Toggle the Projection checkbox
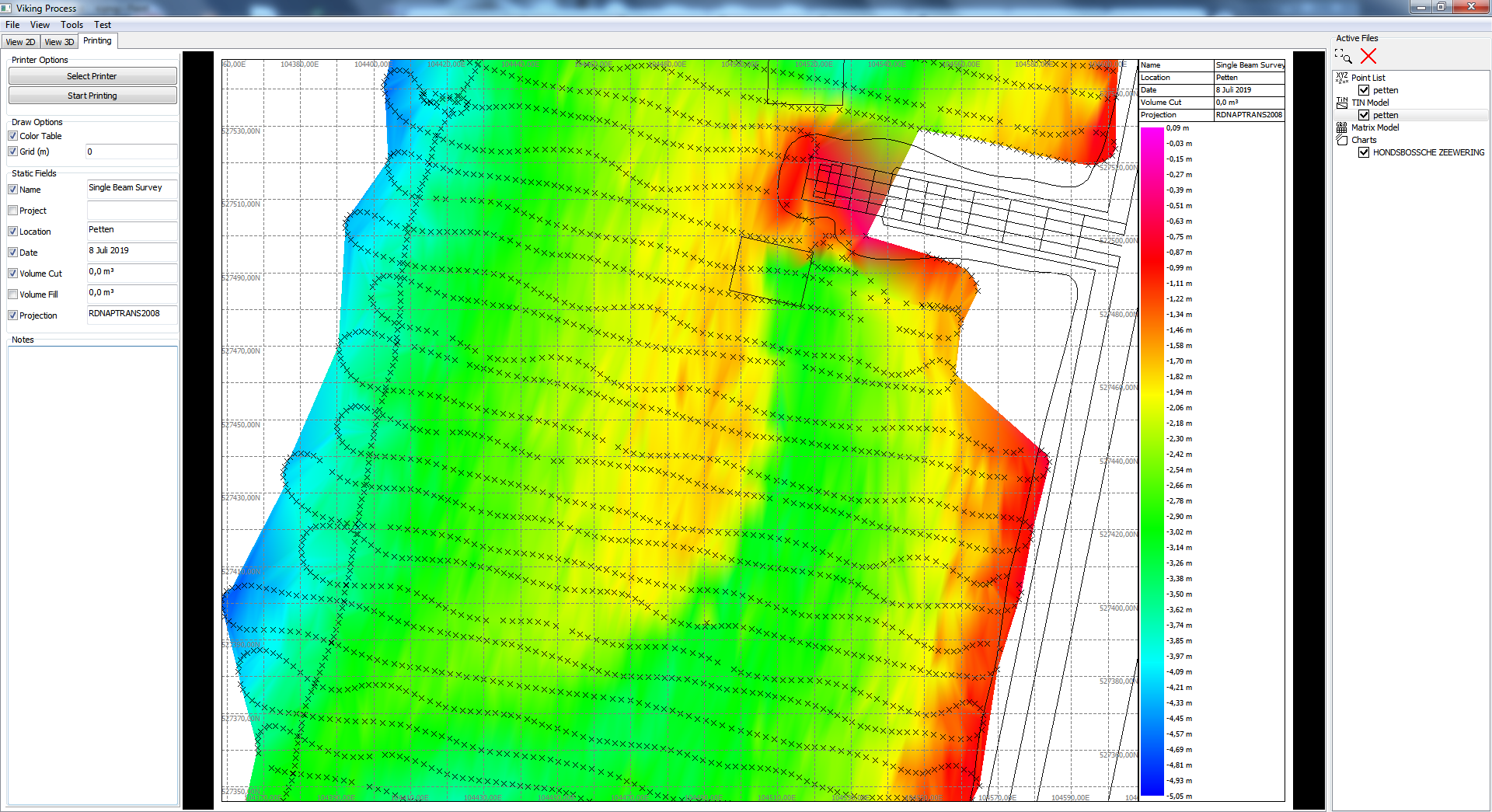The image size is (1492, 812). (12, 315)
